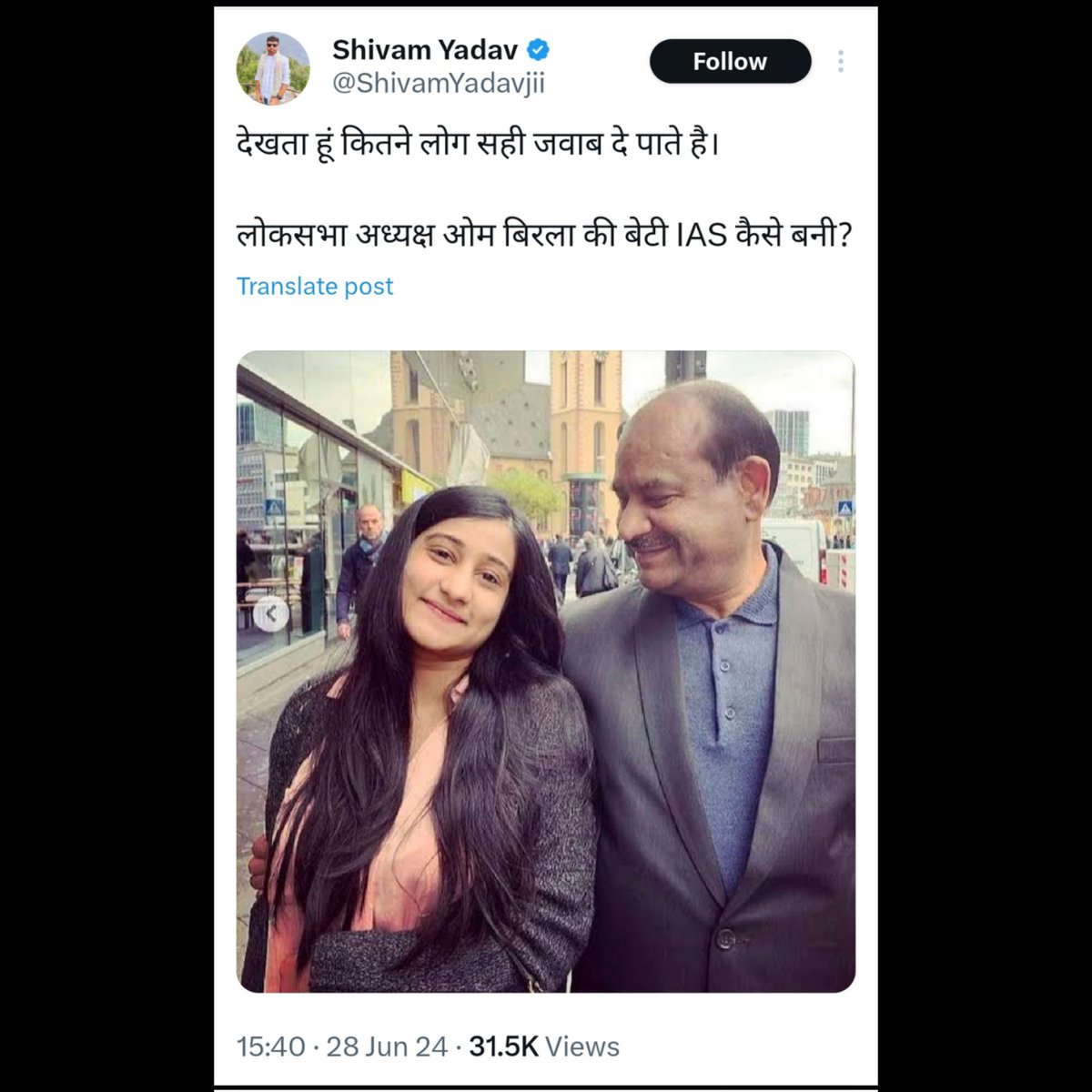
Task: Click the blue verified badge
Action: click(539, 48)
